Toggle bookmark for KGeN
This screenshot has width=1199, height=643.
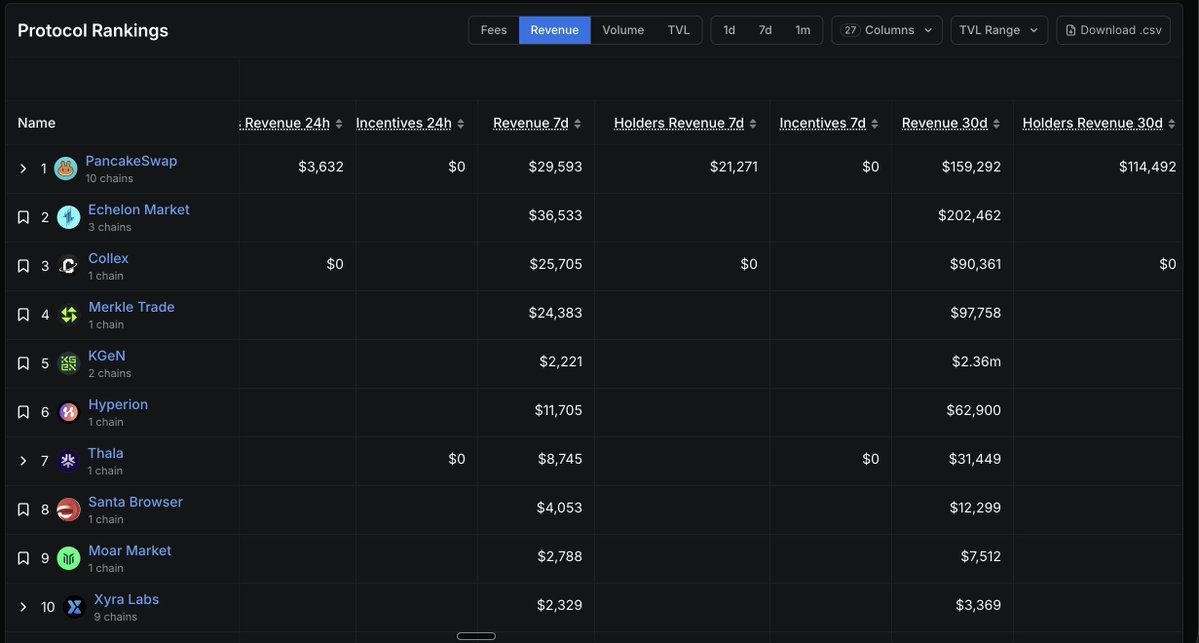24,363
